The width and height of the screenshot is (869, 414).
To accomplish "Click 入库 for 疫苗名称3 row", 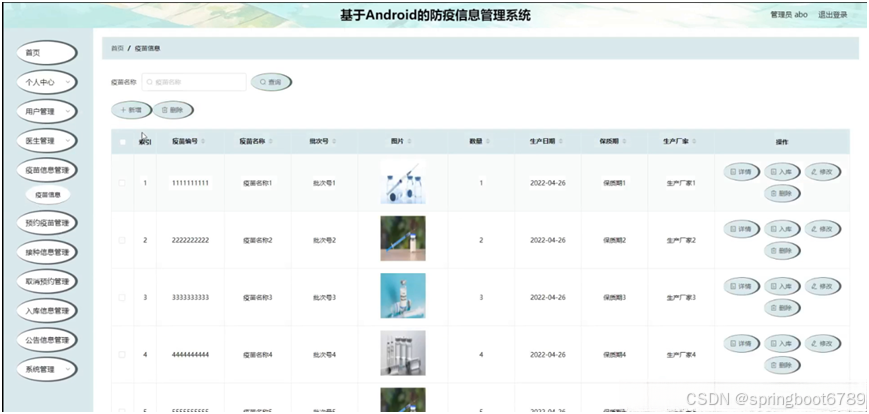I will click(x=782, y=286).
